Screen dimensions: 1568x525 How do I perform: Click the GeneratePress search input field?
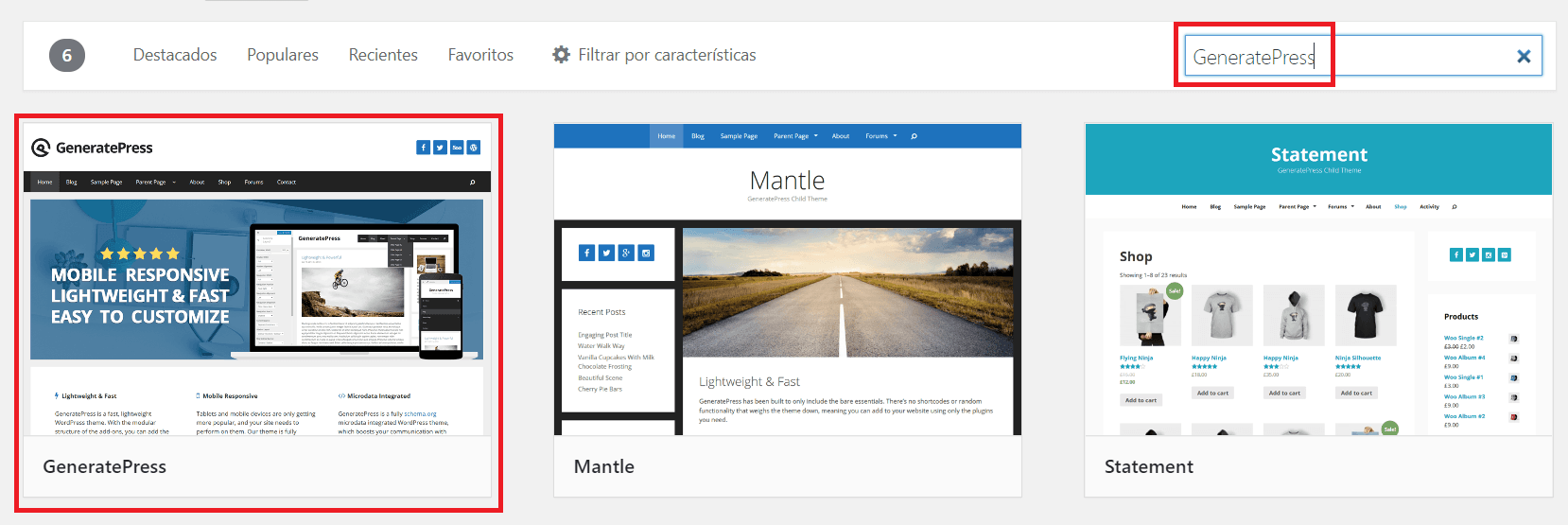coord(1363,56)
